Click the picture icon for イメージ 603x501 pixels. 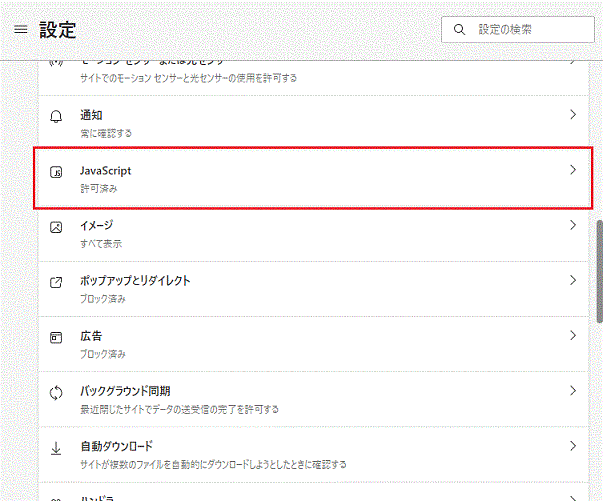coord(56,227)
